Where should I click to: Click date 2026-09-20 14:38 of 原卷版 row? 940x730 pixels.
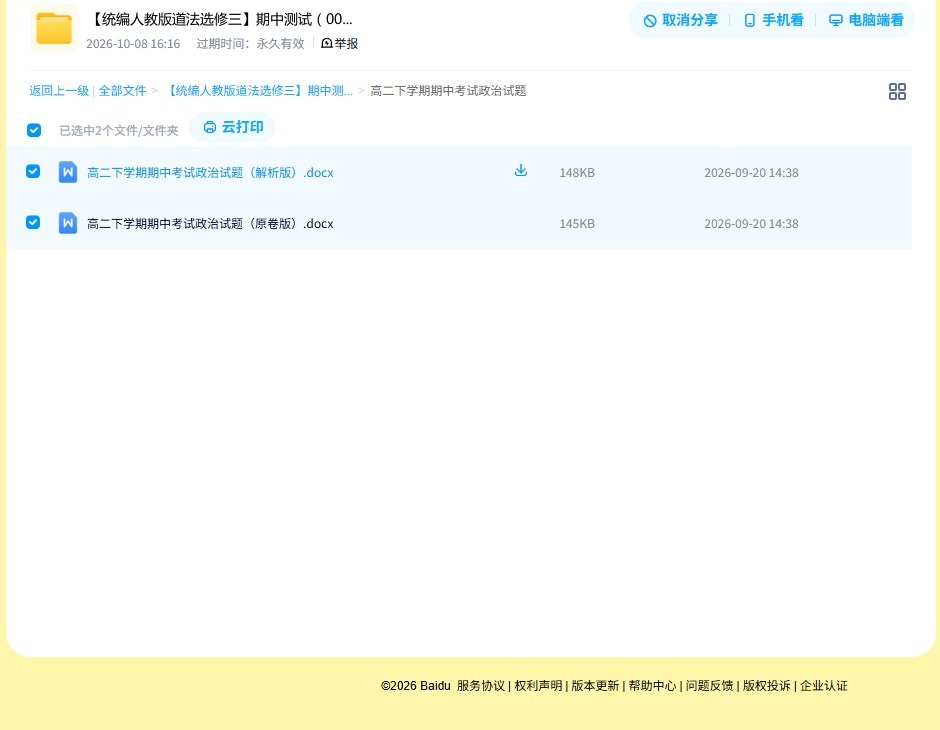click(x=751, y=224)
